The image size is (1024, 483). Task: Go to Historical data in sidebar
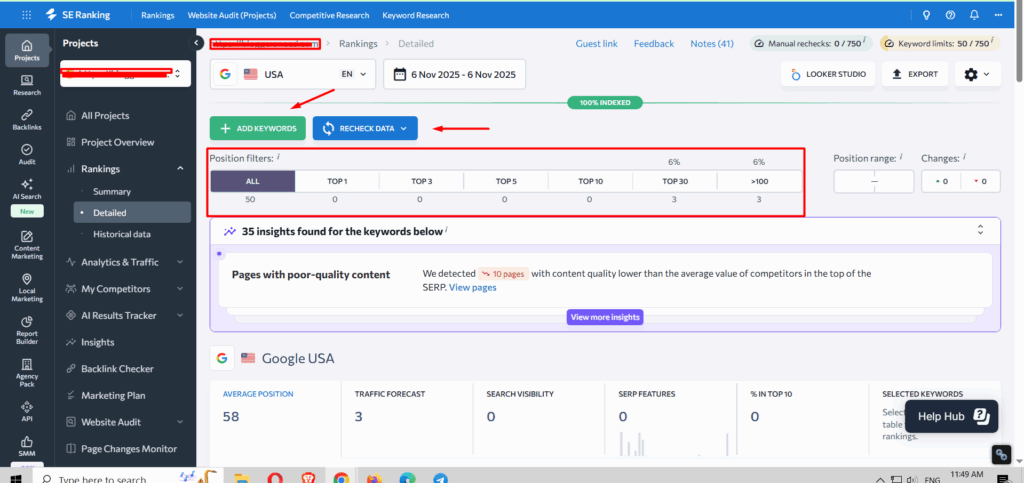point(122,234)
